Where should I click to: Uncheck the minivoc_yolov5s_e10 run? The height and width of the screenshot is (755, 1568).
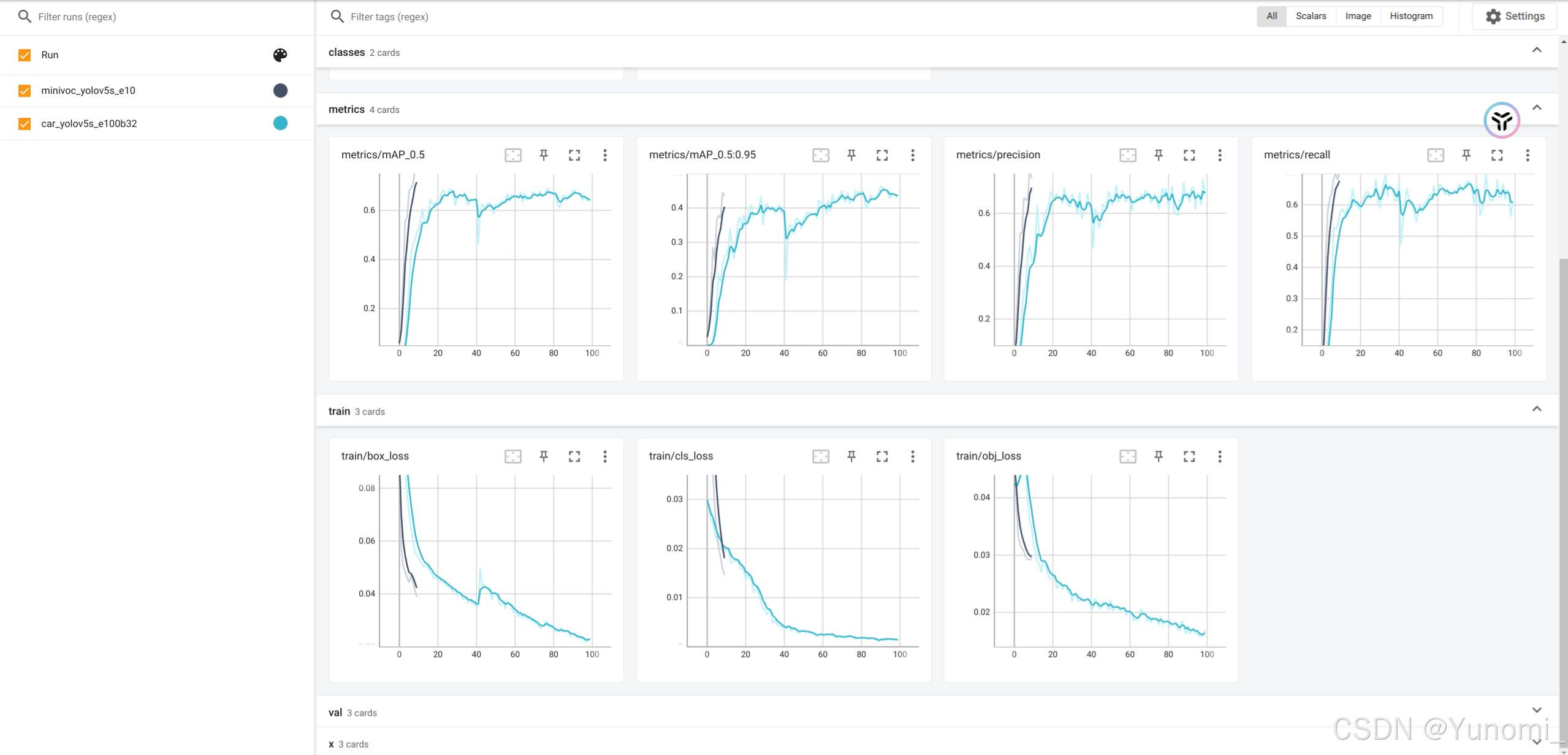click(x=25, y=91)
